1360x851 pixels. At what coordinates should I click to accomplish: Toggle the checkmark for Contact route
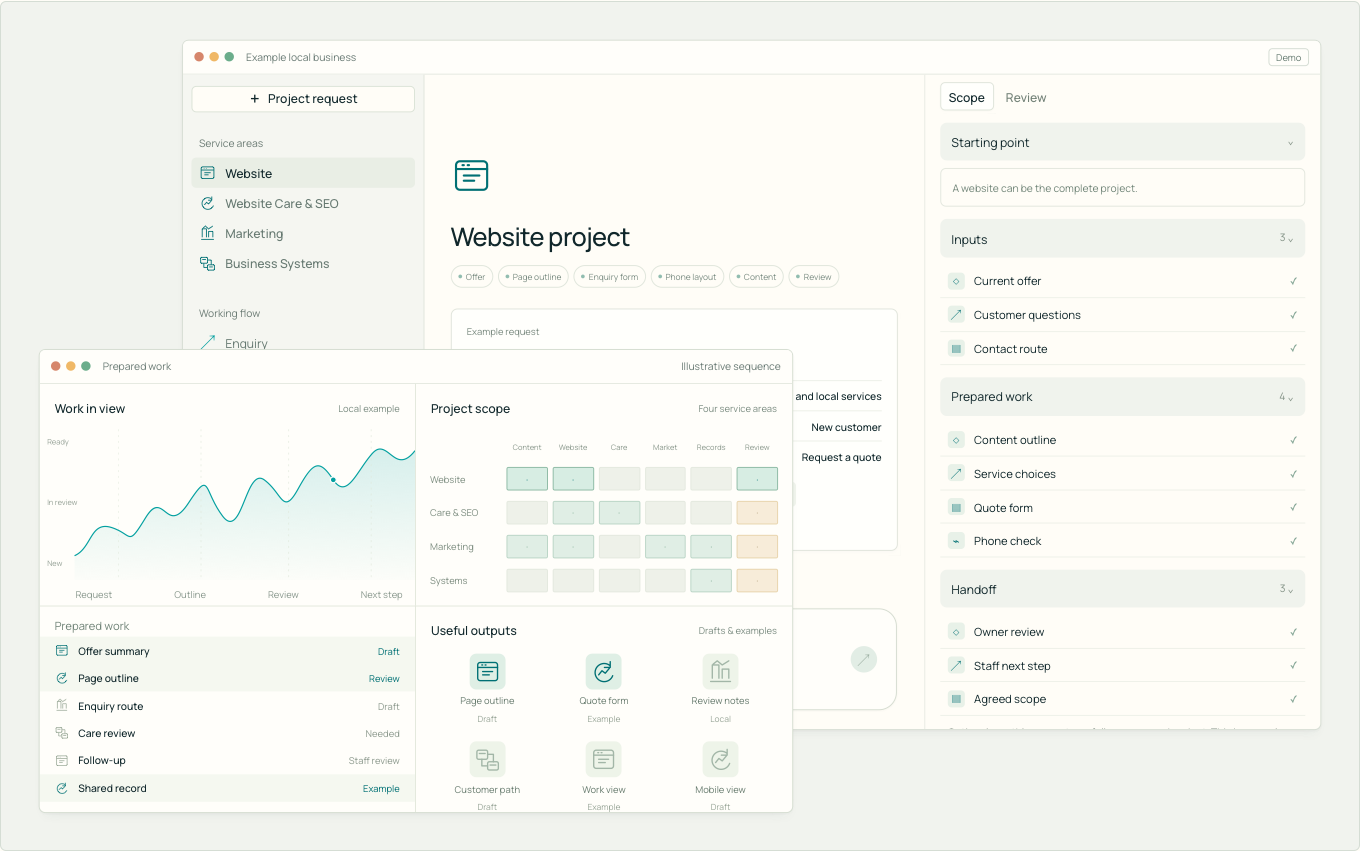click(1293, 349)
